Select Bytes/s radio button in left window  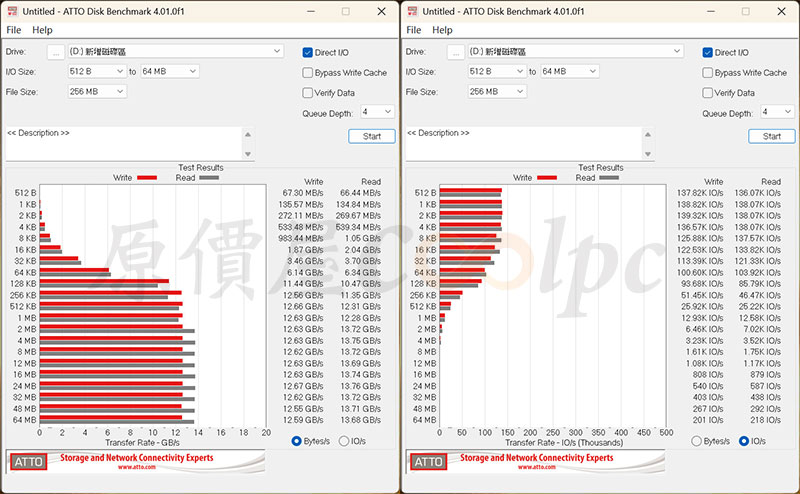pos(296,441)
